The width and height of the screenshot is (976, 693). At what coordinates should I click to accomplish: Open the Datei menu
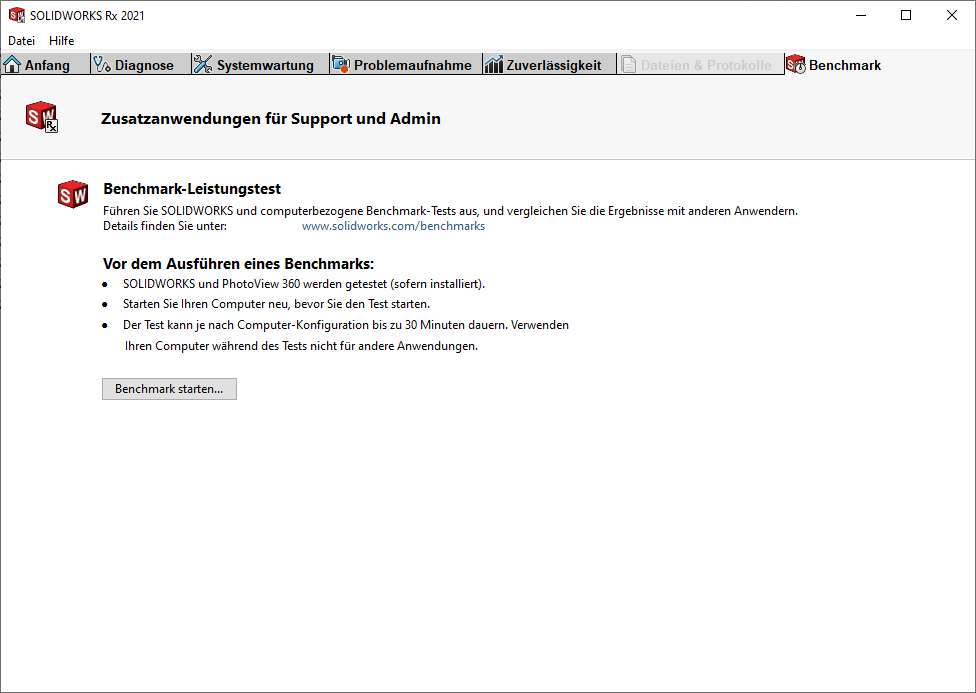click(21, 41)
